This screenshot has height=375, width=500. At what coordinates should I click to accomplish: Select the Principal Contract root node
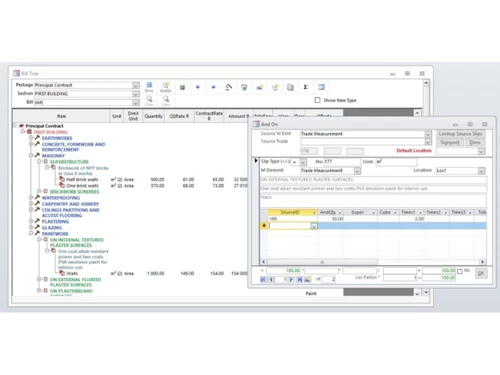pos(44,126)
